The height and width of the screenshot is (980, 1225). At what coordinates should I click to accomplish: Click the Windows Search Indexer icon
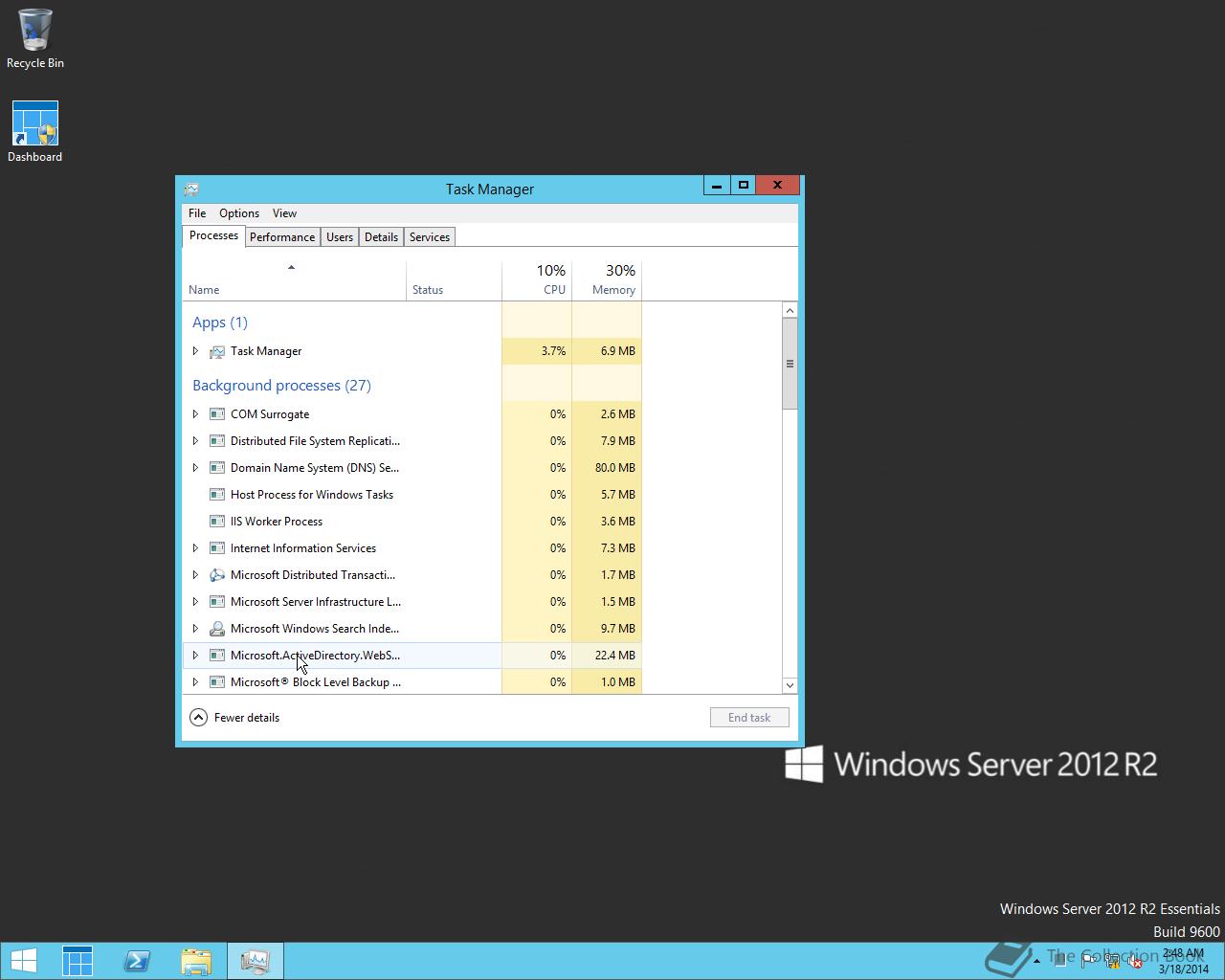coord(217,629)
